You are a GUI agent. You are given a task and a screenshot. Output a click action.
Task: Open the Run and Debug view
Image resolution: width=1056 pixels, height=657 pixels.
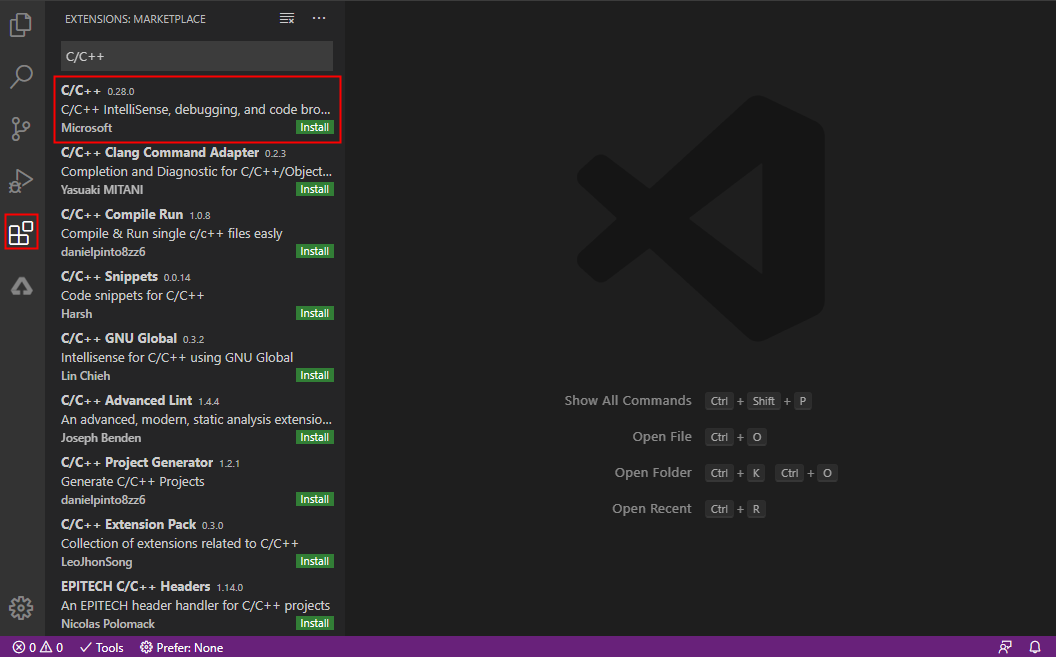tap(21, 181)
